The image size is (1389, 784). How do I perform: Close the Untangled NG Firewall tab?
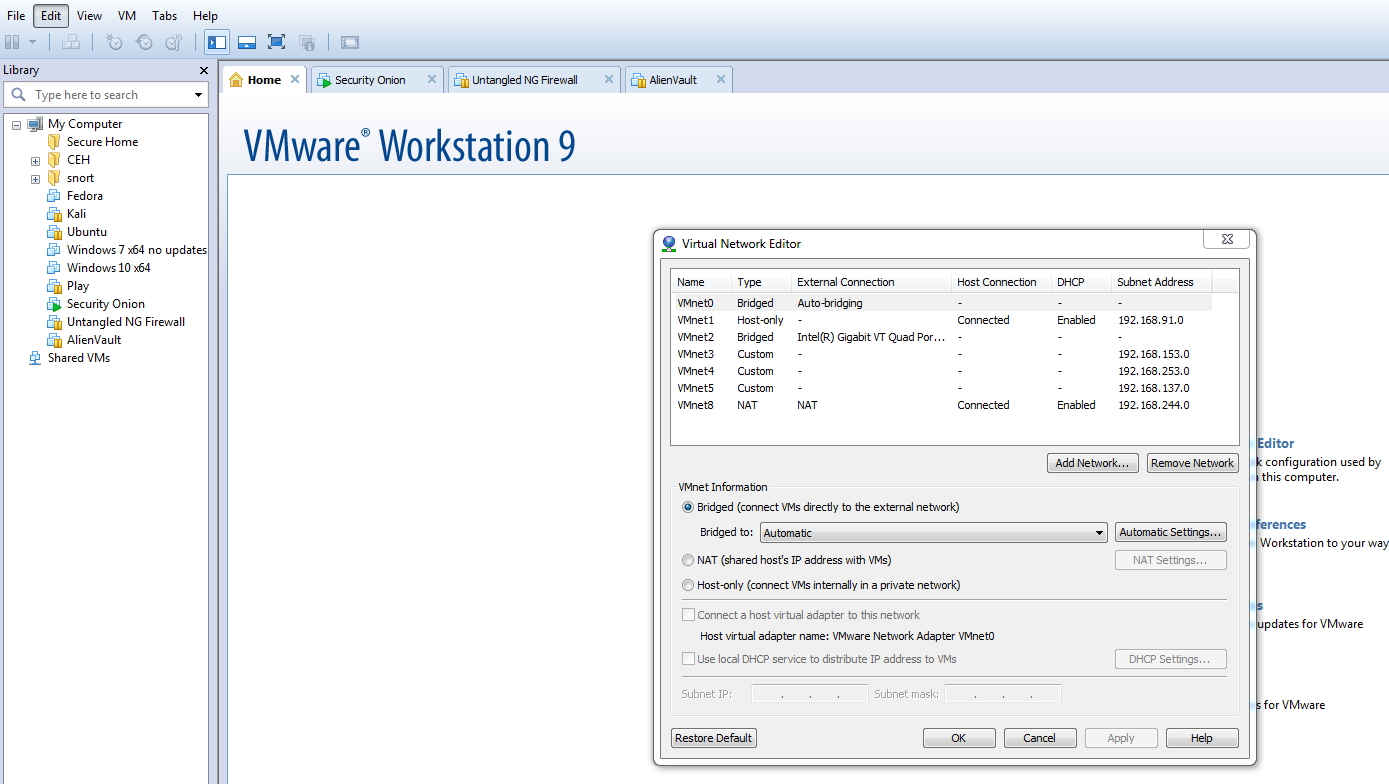(x=609, y=79)
